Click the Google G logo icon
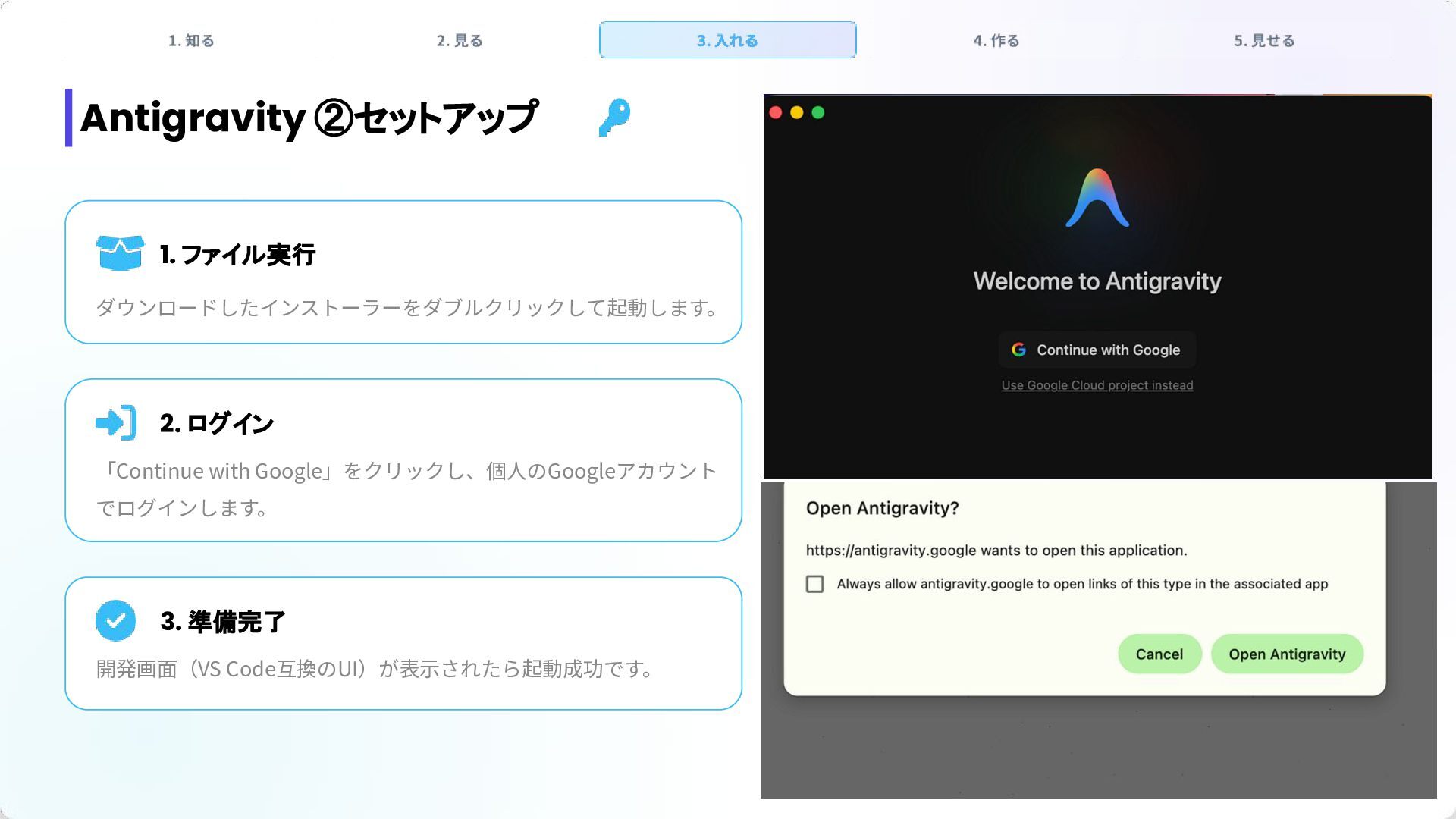The image size is (1456, 819). 1018,350
